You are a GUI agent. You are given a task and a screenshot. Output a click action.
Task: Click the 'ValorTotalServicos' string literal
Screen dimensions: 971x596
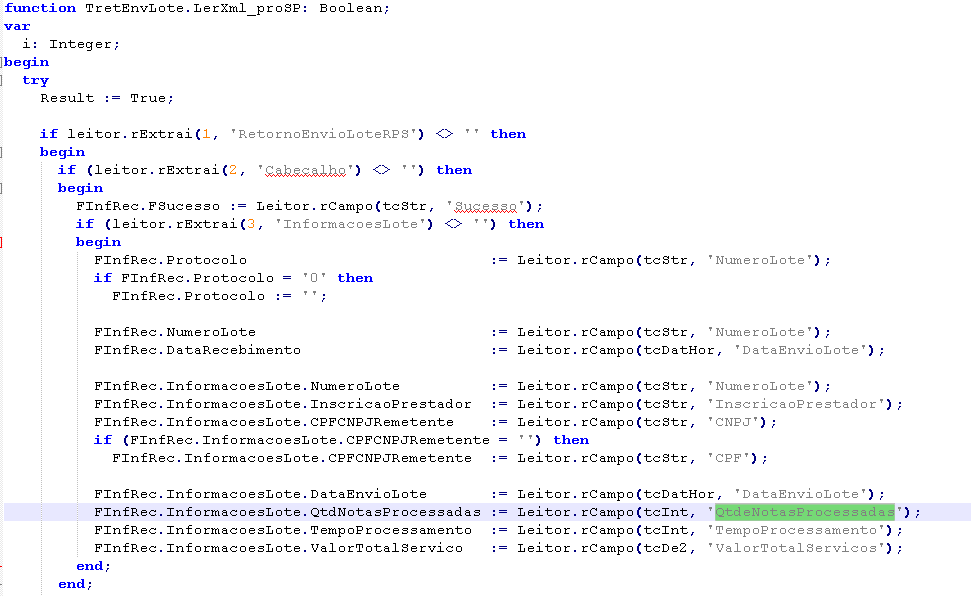click(x=796, y=548)
